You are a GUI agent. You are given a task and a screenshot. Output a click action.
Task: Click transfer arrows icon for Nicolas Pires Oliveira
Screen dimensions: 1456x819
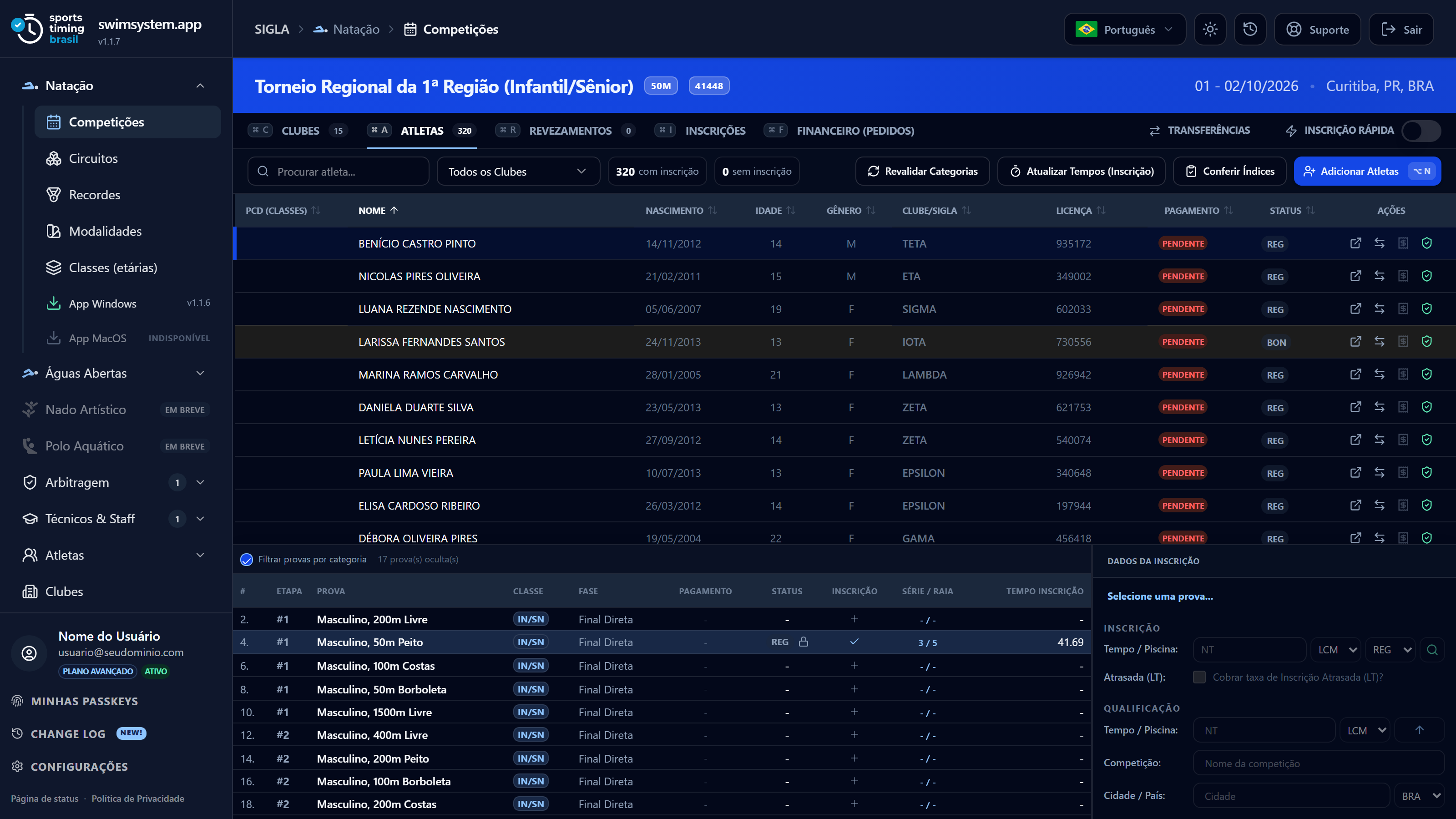pyautogui.click(x=1379, y=276)
